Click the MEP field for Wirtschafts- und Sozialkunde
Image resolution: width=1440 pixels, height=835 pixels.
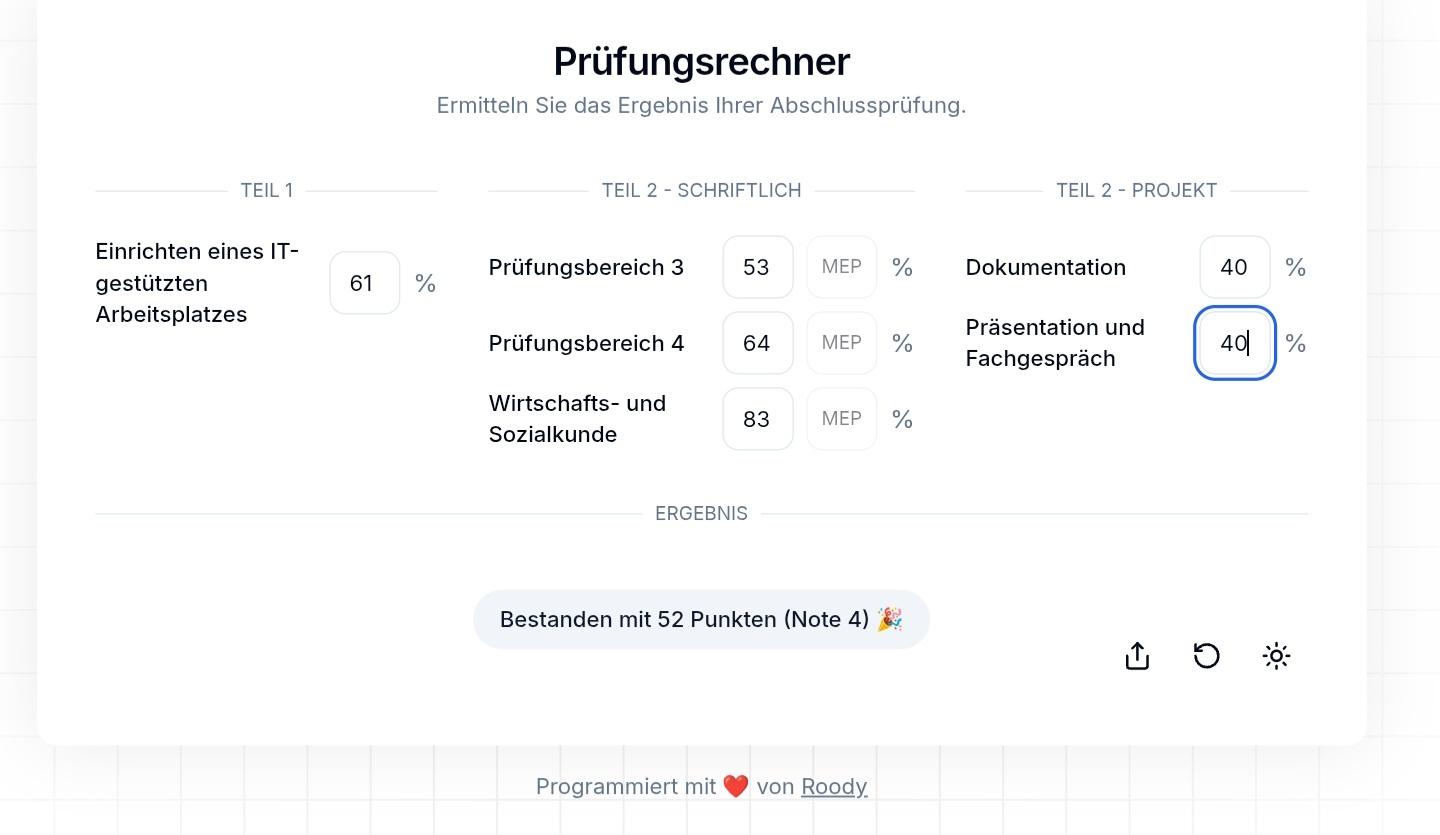(x=841, y=419)
